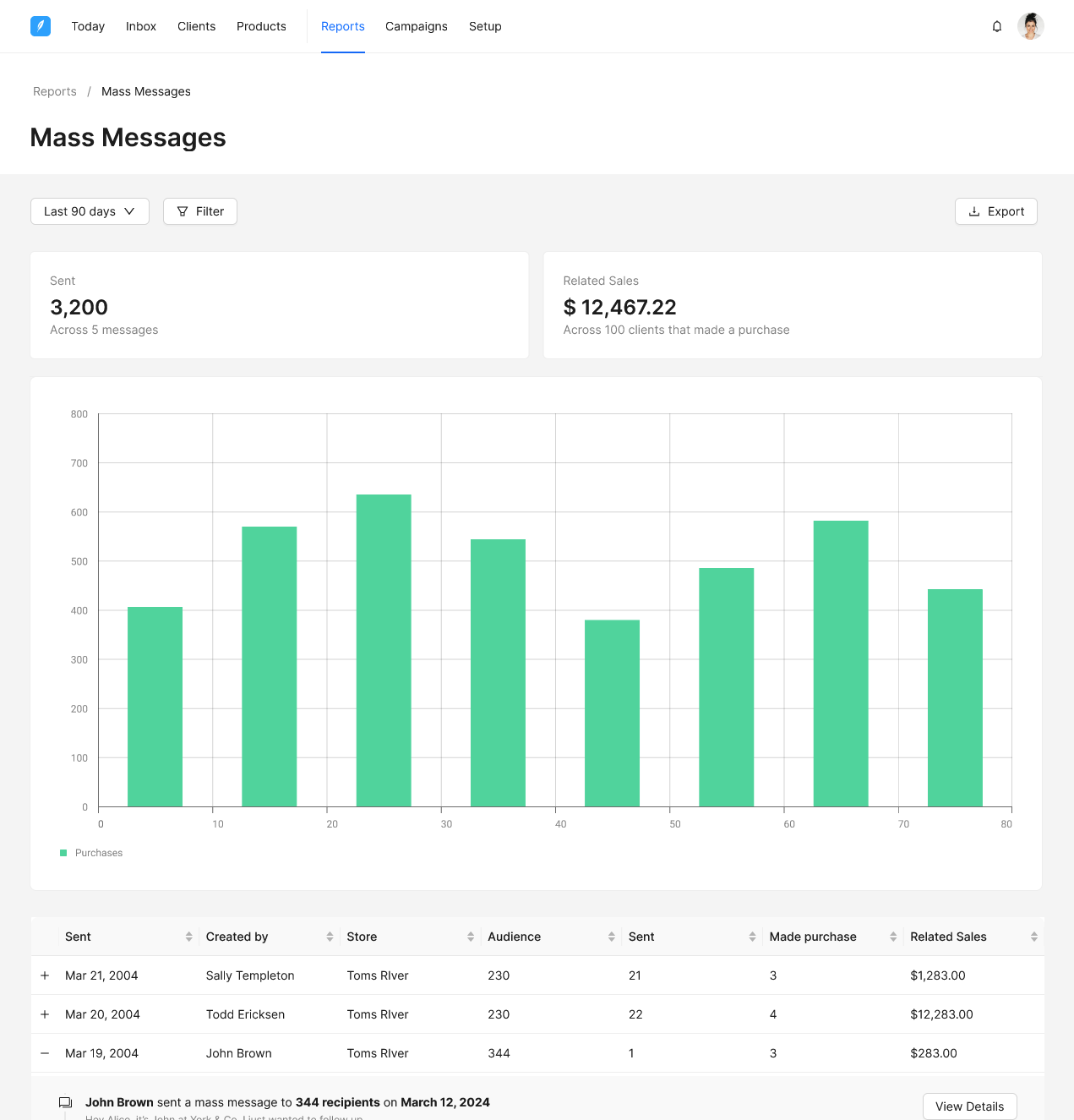
Task: Click the Export button
Action: coord(995,211)
